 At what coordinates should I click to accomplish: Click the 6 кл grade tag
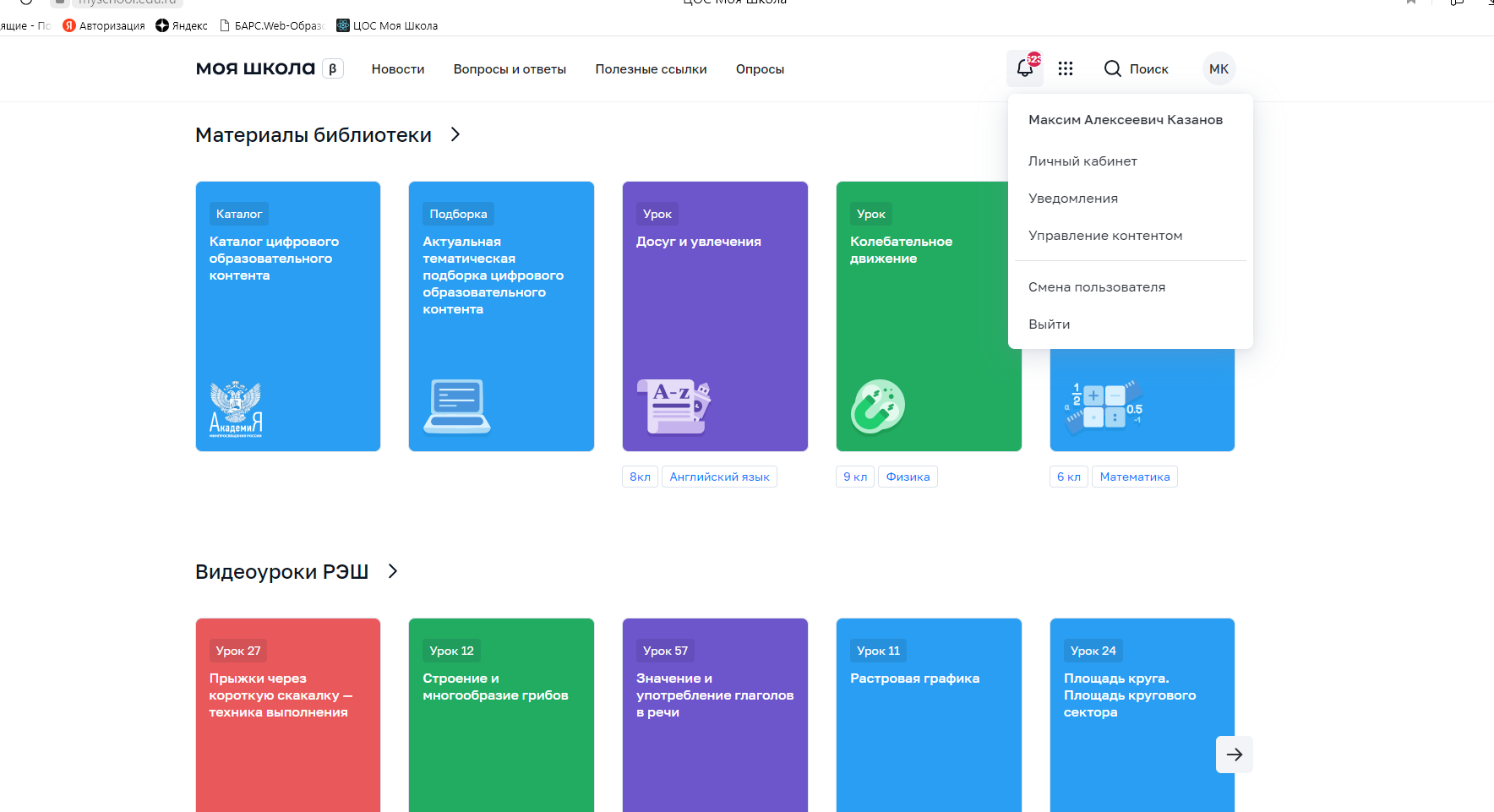click(1068, 477)
